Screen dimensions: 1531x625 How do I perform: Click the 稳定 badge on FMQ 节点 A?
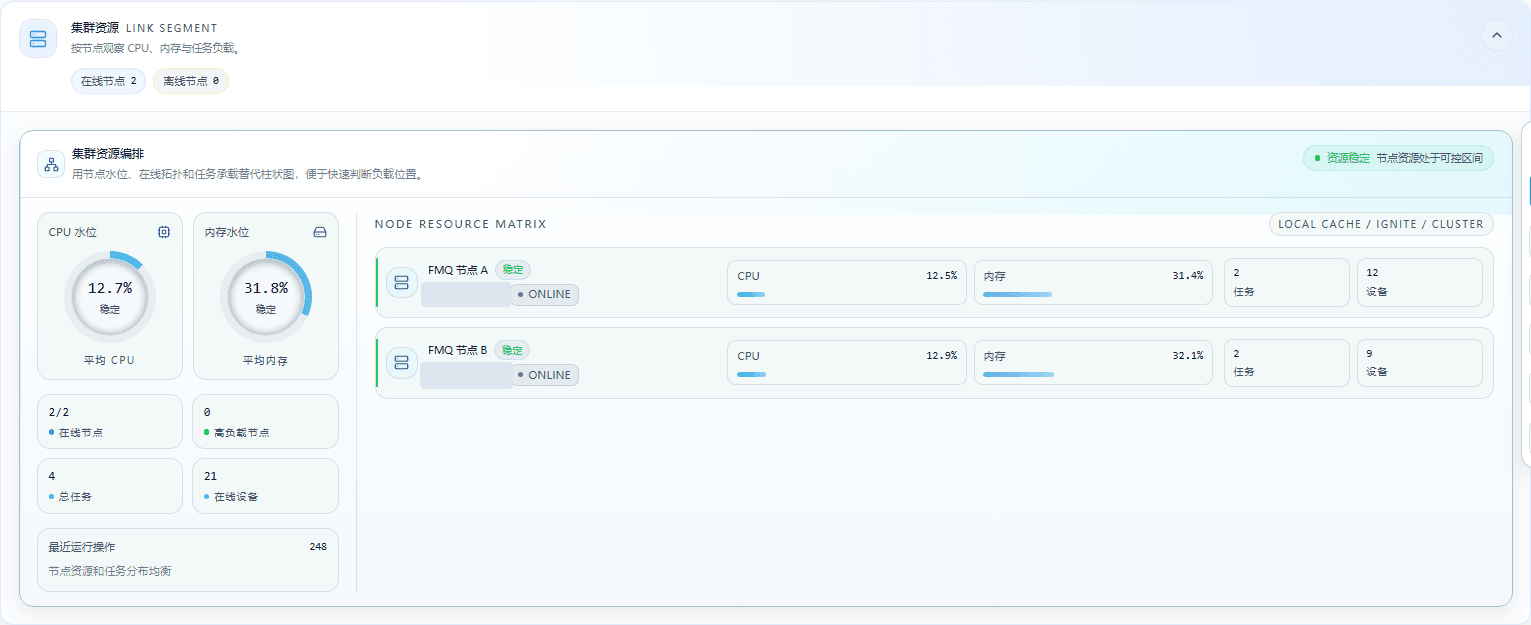(513, 270)
